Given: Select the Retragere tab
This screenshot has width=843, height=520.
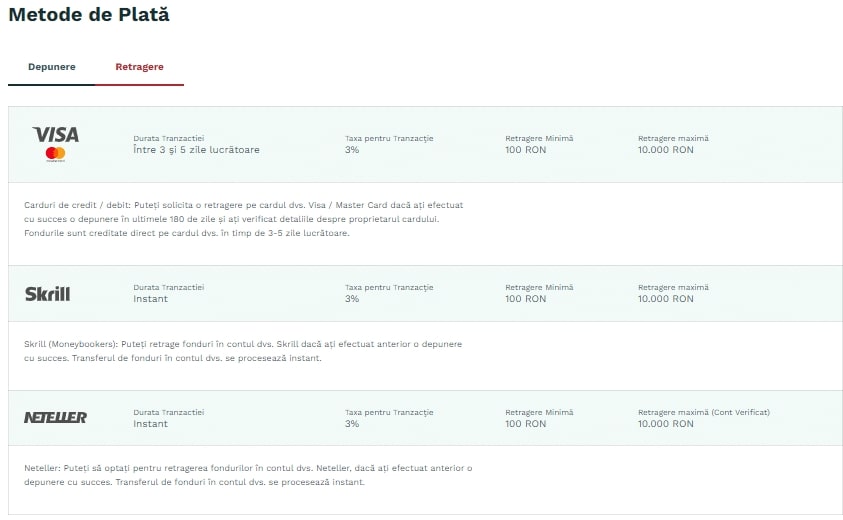Looking at the screenshot, I should pyautogui.click(x=139, y=67).
